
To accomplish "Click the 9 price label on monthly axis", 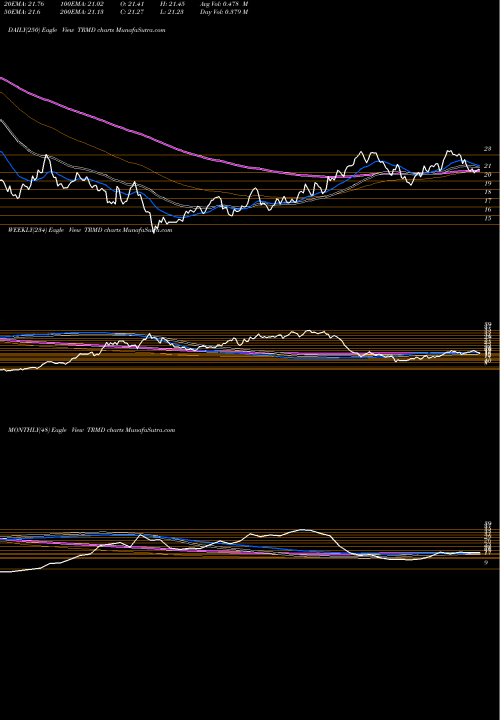I will coord(486,562).
